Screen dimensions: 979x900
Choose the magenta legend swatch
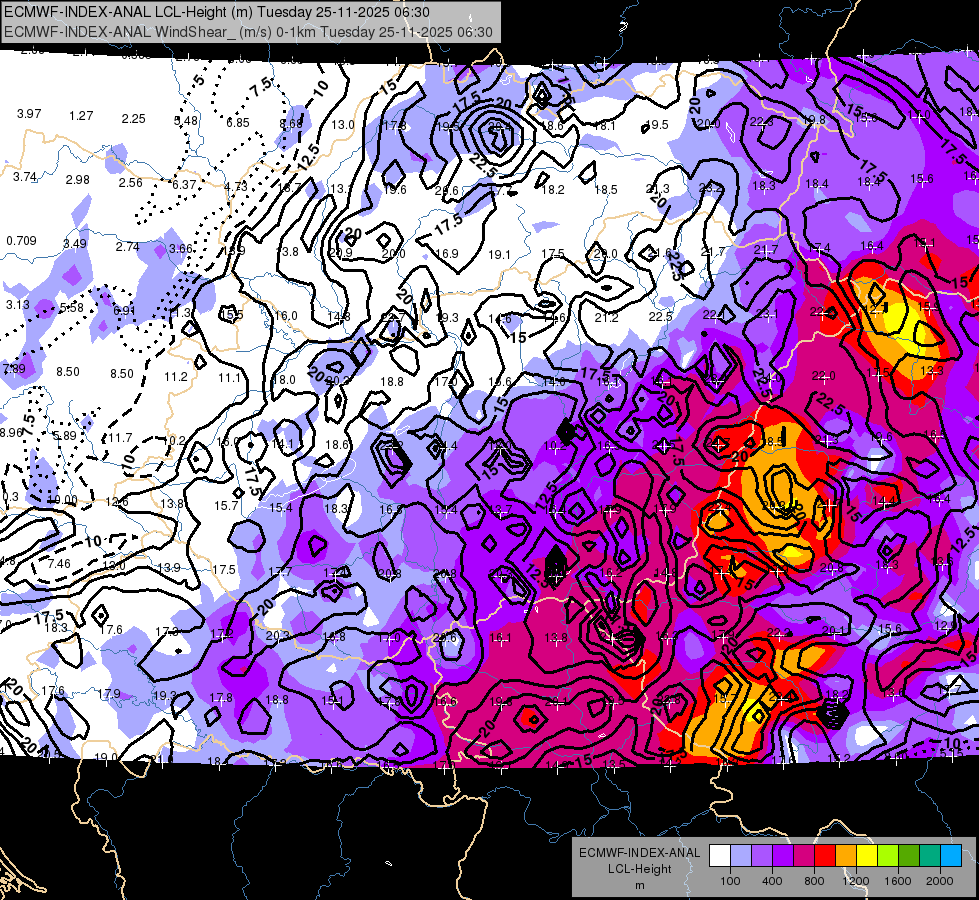coord(804,856)
